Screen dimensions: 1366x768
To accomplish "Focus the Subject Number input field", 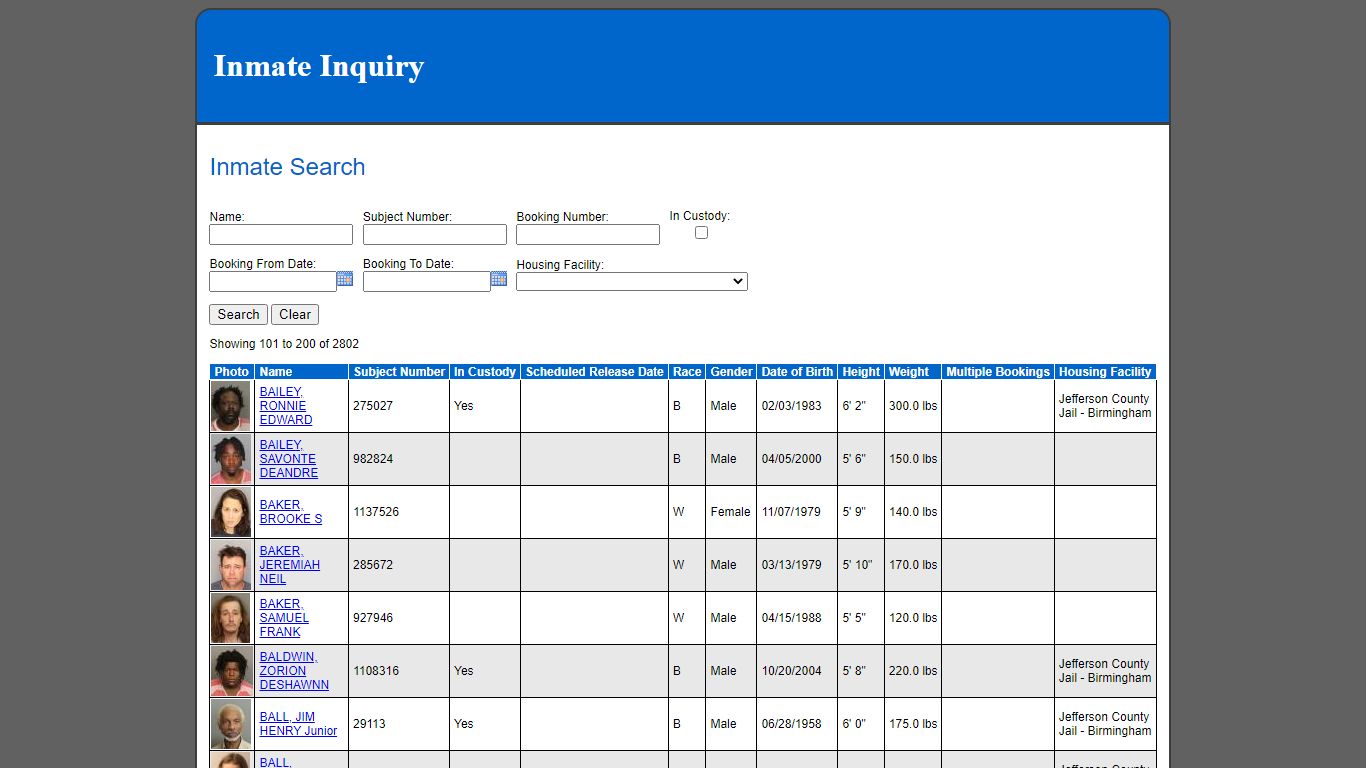I will [435, 235].
